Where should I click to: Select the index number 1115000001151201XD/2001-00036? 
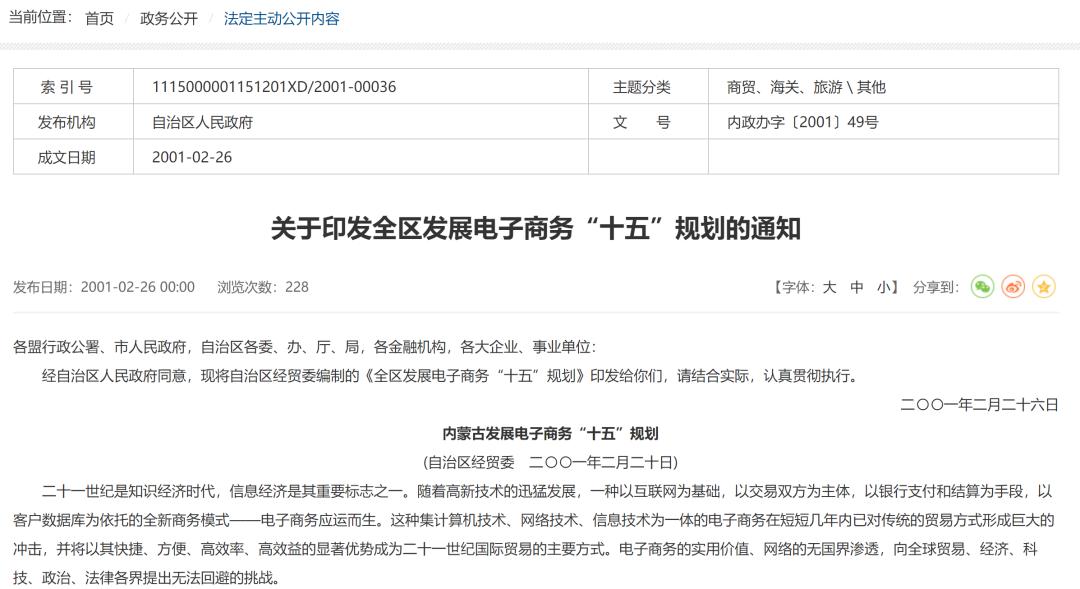pos(274,87)
